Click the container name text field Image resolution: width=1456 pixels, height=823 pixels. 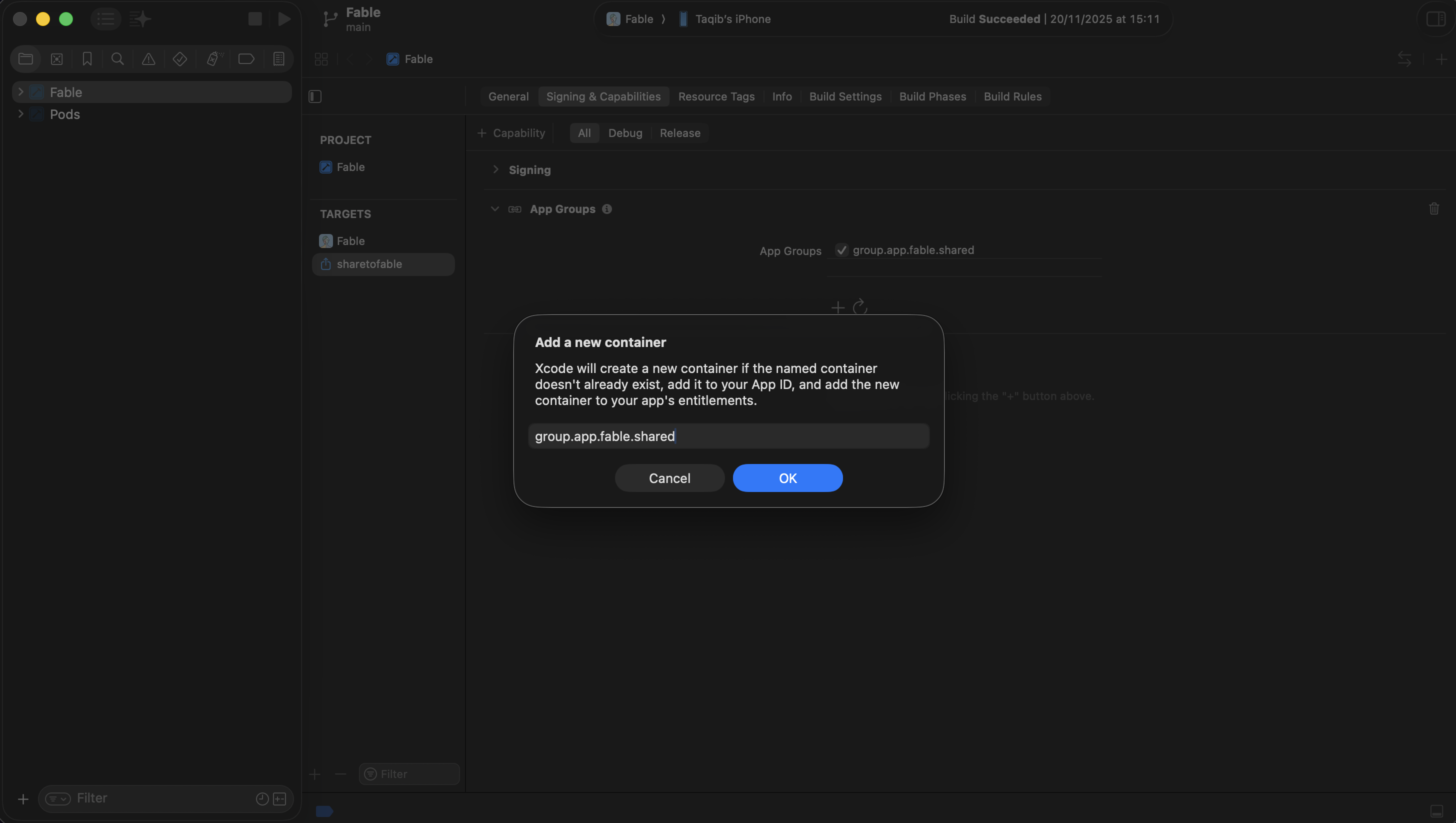[x=728, y=436]
